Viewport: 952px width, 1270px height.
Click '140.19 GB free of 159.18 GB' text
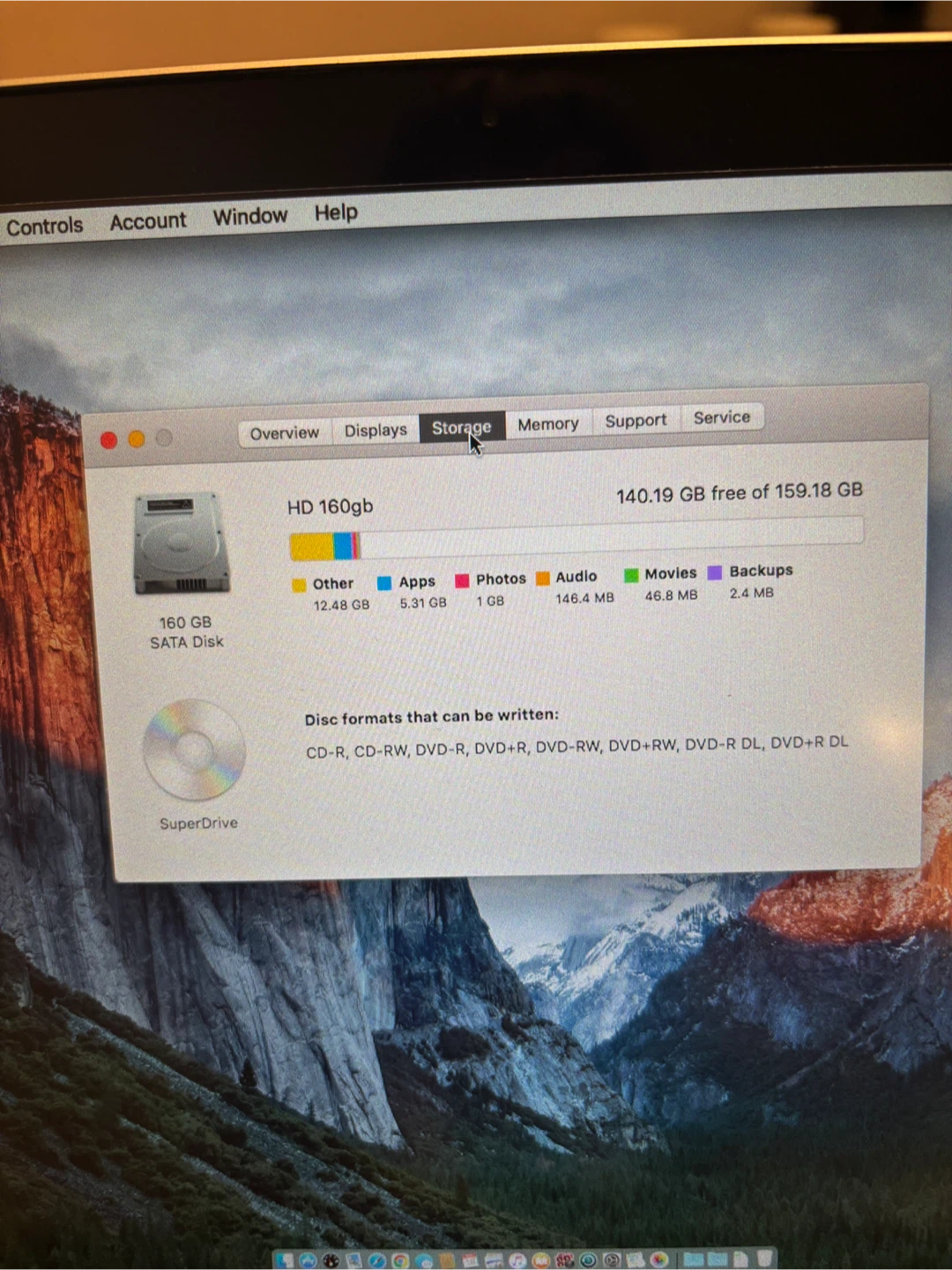[740, 493]
